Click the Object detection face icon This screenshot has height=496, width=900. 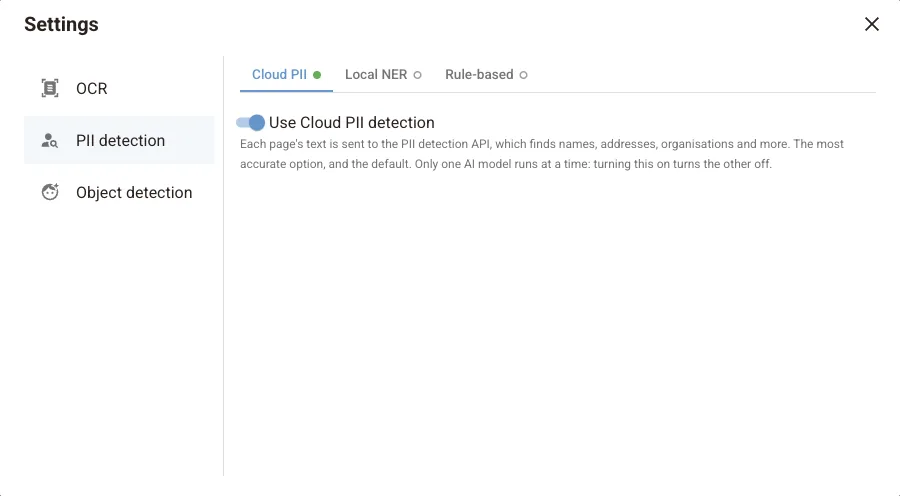click(50, 192)
